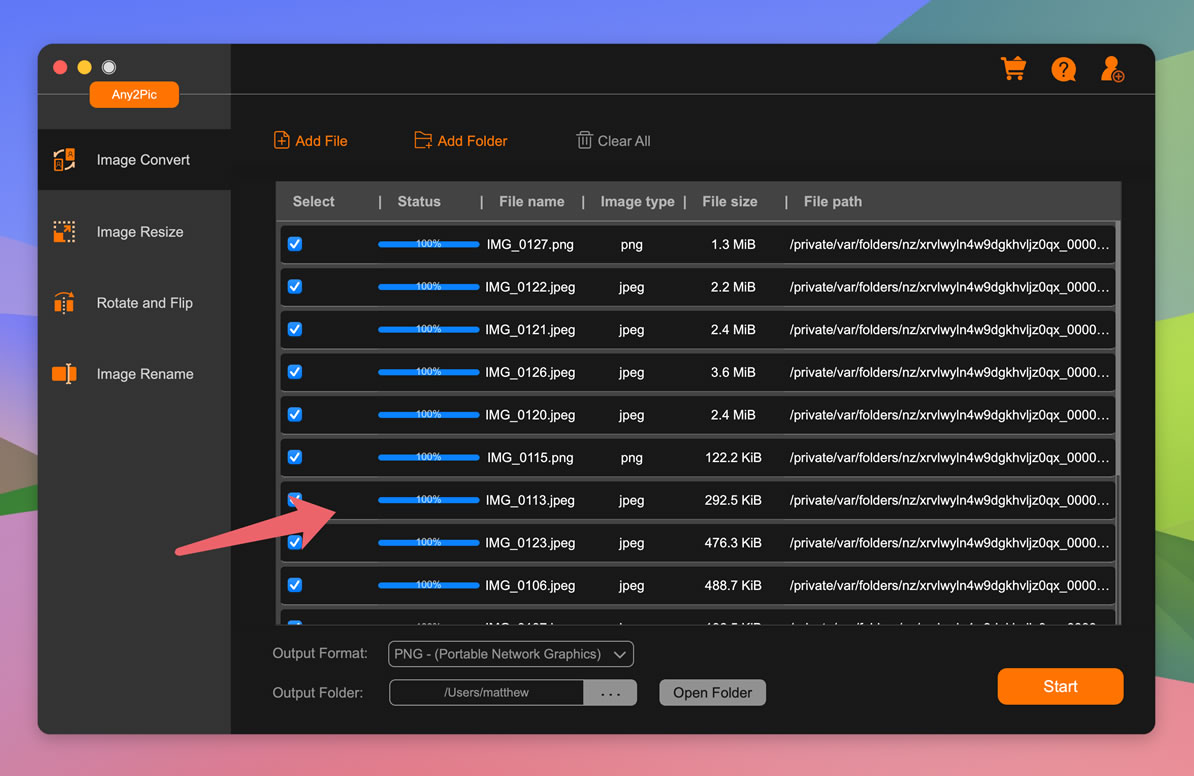This screenshot has height=776, width=1194.
Task: Click the add account icon
Action: (1112, 68)
